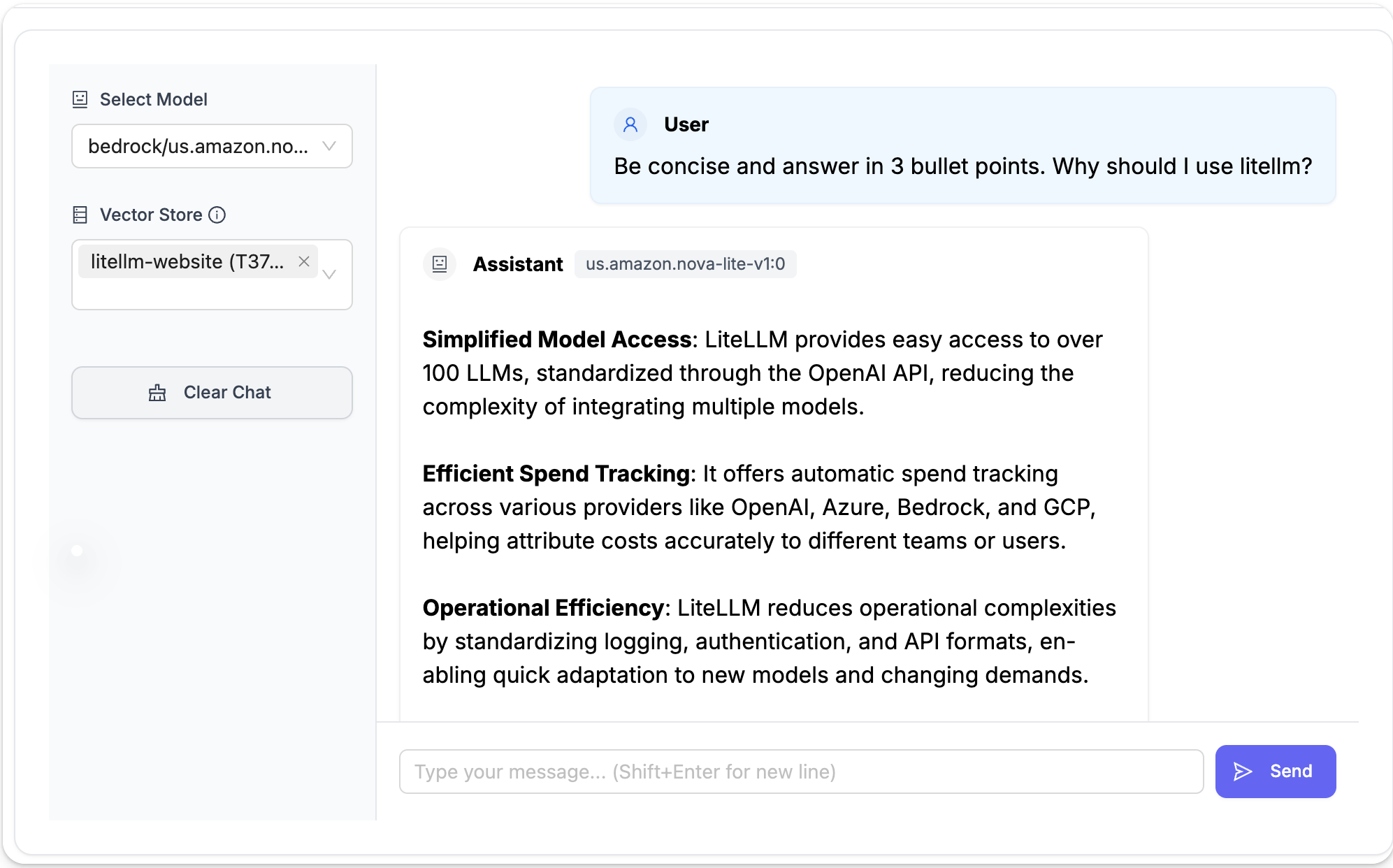Click the paper plane Send icon

tap(1243, 772)
